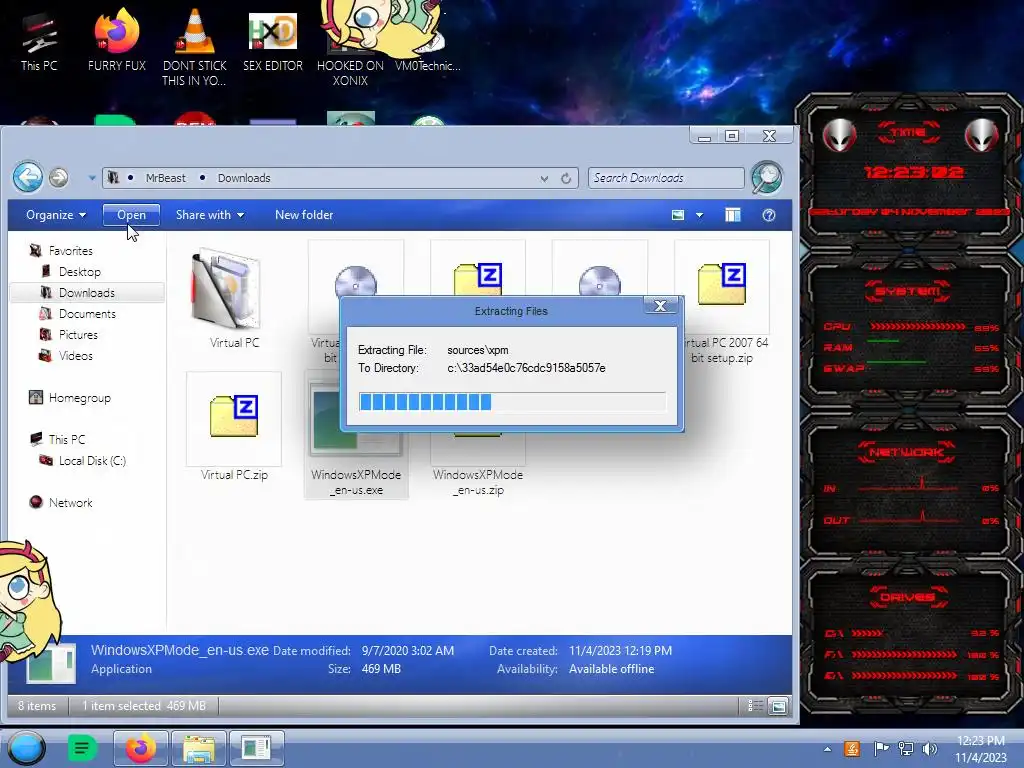Viewport: 1024px width, 768px height.
Task: Open the Start orb
Action: coord(26,748)
